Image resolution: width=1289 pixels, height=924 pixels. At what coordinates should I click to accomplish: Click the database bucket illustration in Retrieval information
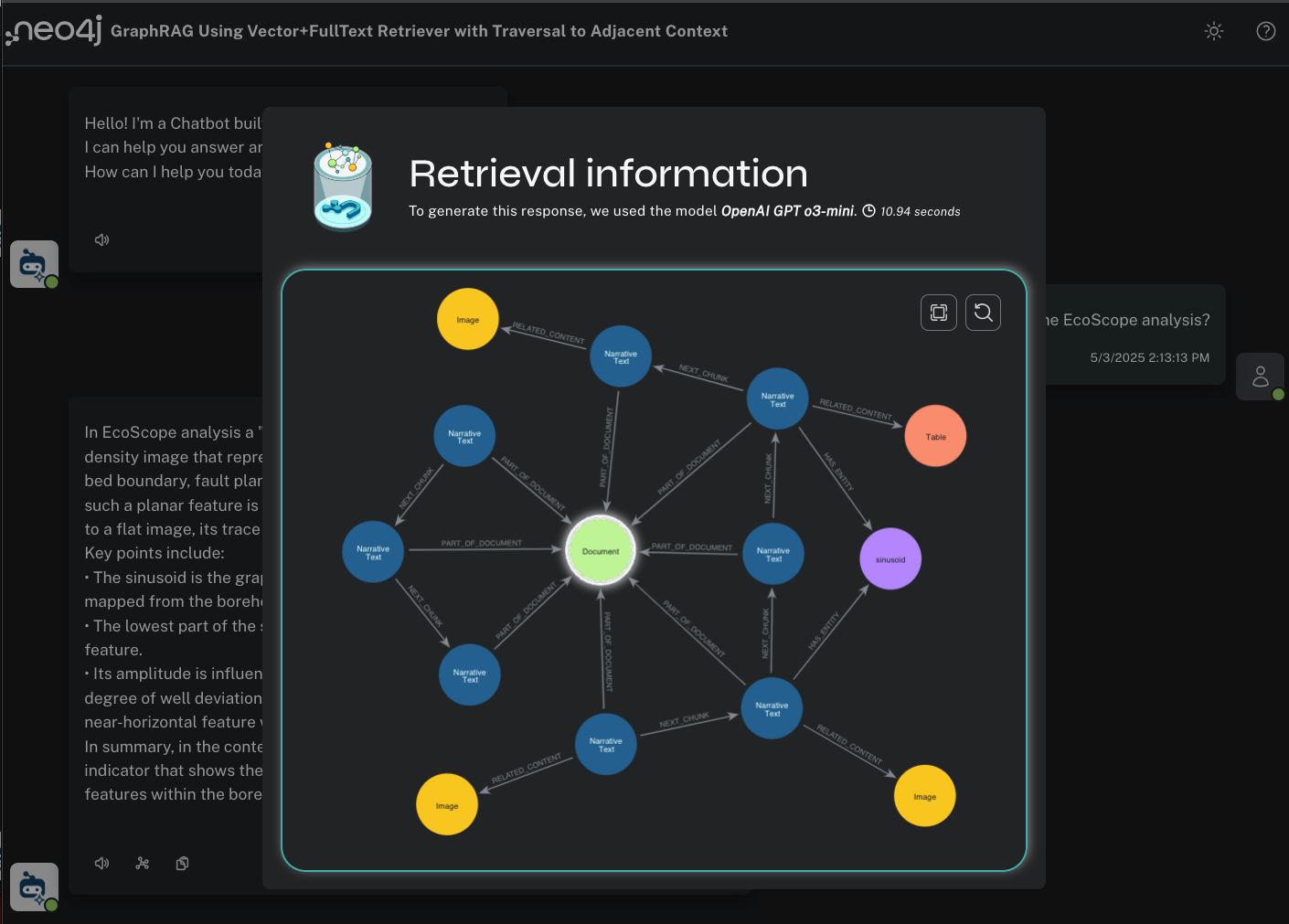(x=343, y=186)
